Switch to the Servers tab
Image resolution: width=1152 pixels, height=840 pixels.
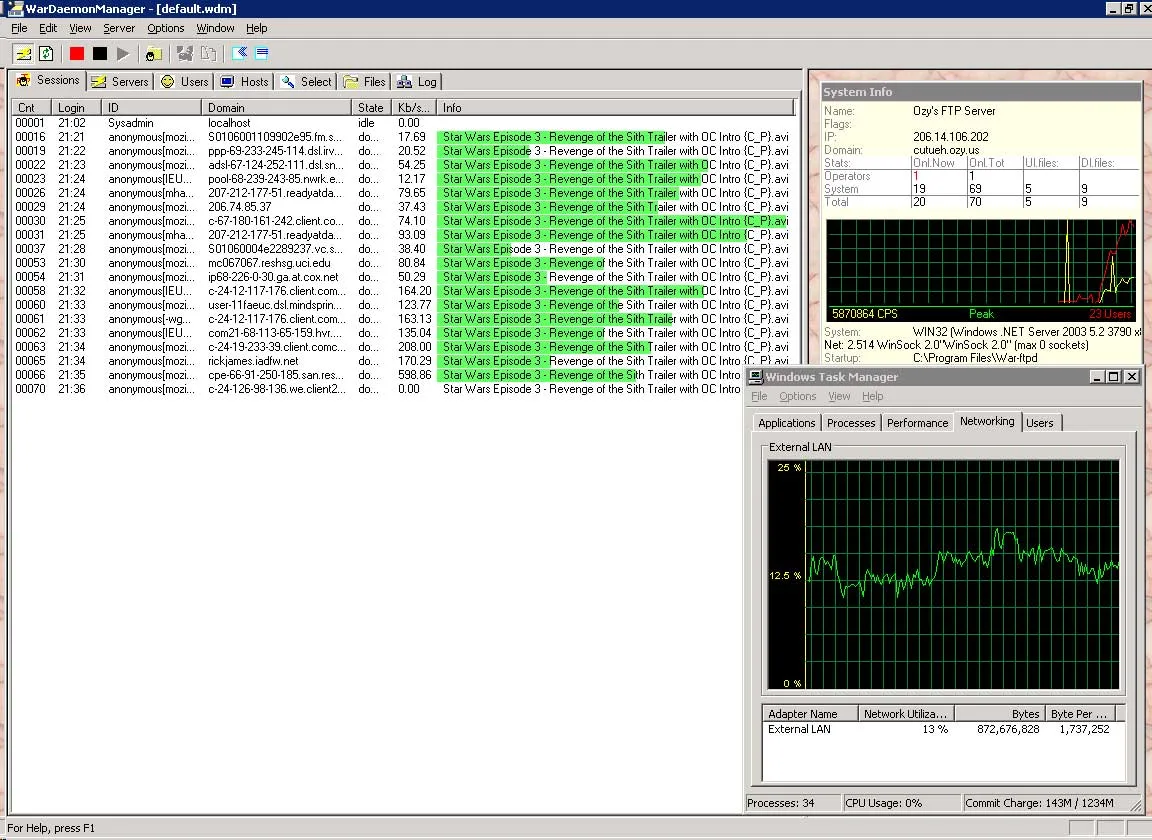(119, 82)
